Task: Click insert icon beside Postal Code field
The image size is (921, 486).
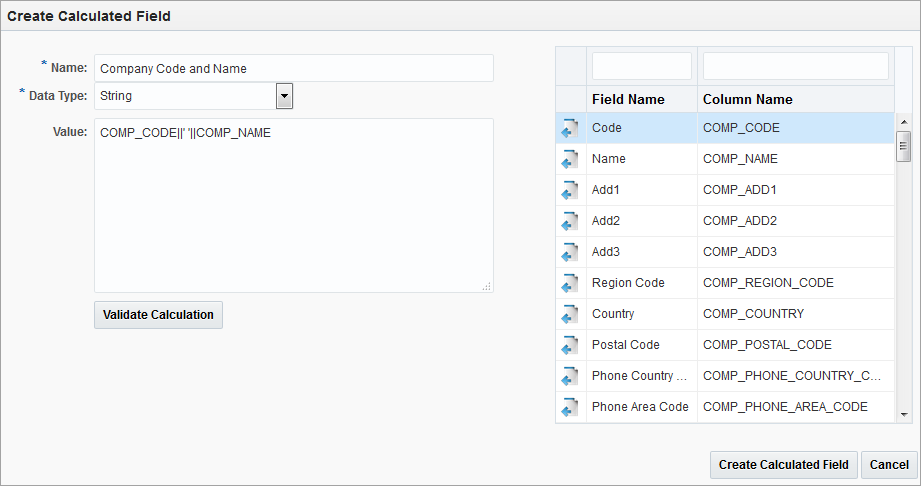Action: 570,346
